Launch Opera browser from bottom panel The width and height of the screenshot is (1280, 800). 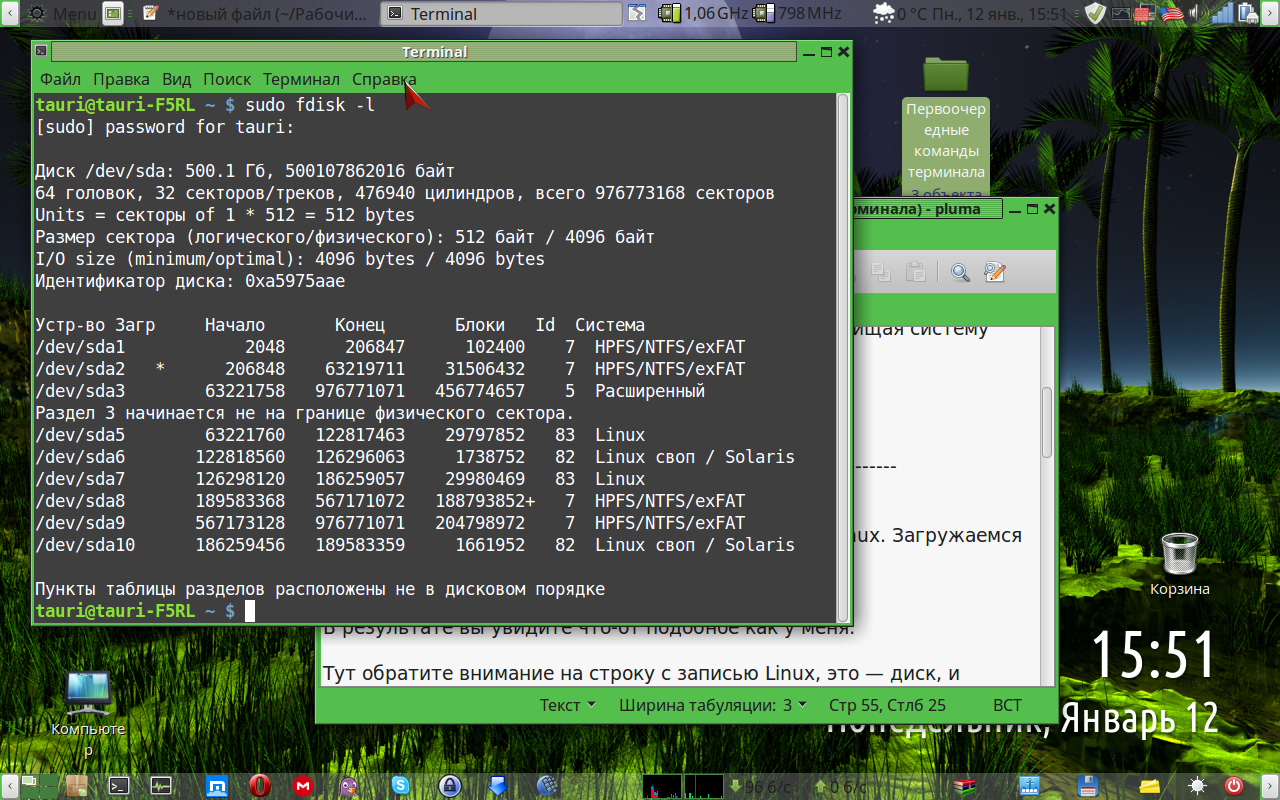click(x=259, y=786)
